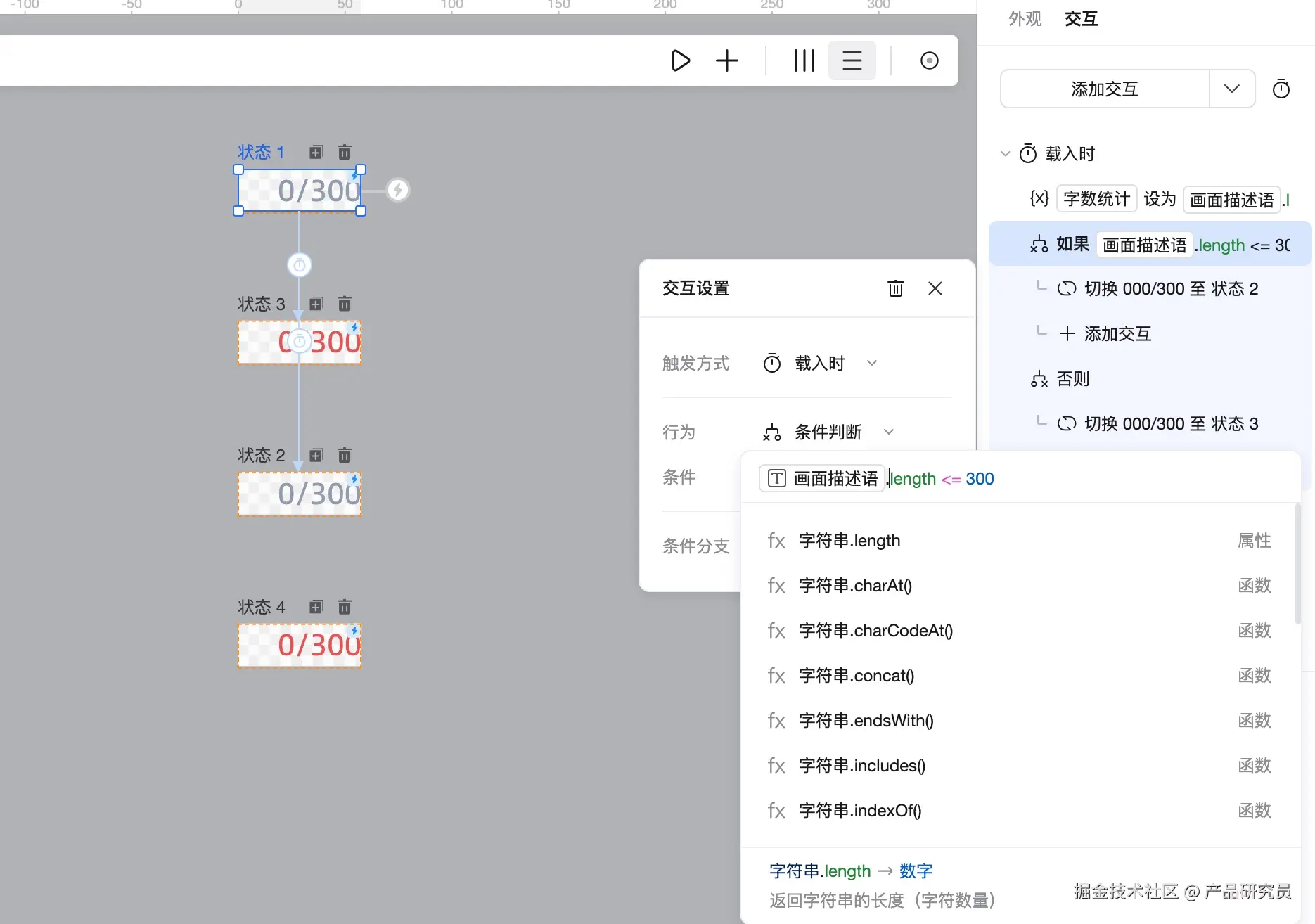Select the 状态 2 gray 0/300 box
Image resolution: width=1315 pixels, height=924 pixels.
click(300, 494)
